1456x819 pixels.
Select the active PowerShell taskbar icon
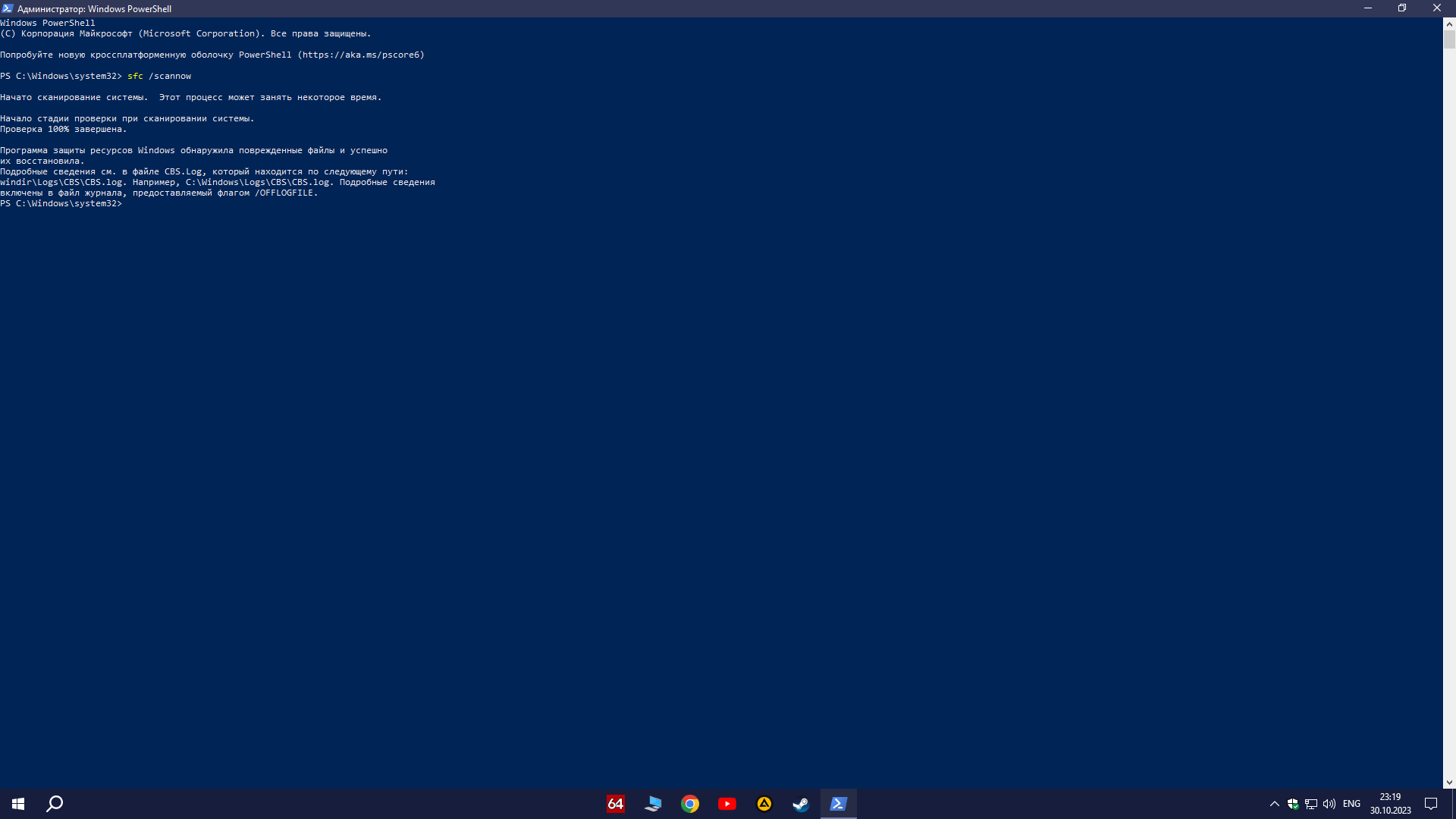pyautogui.click(x=838, y=804)
